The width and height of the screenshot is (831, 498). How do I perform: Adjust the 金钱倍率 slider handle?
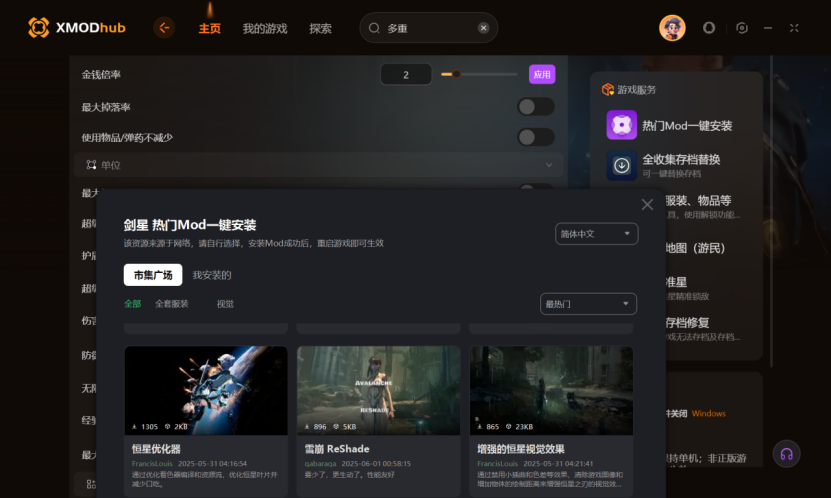coord(456,74)
